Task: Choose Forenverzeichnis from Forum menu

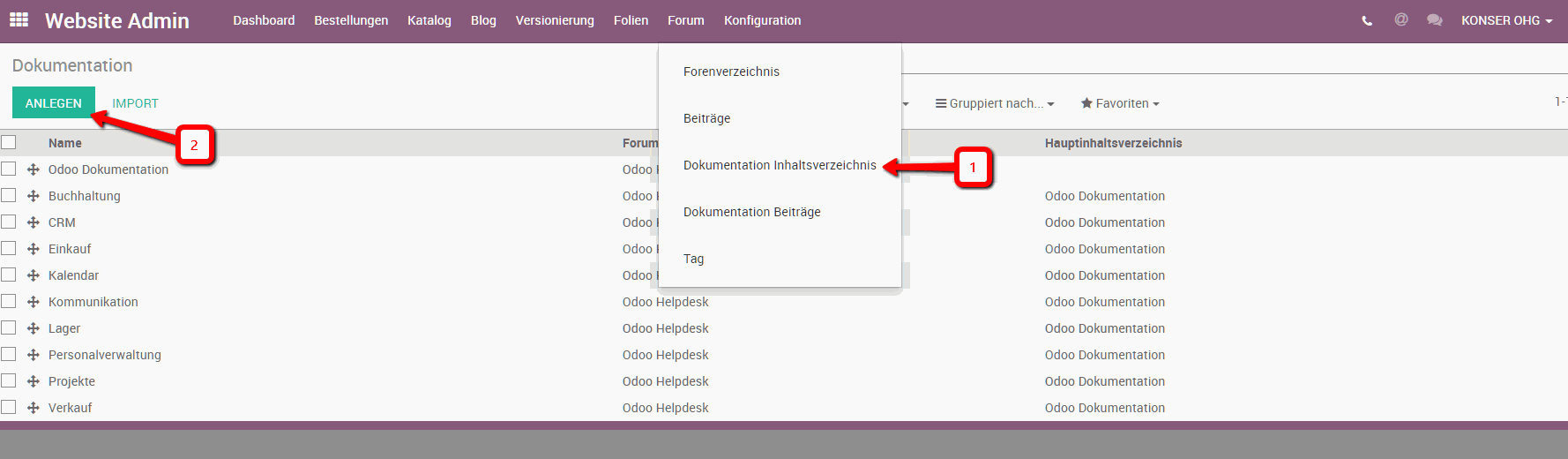Action: coord(731,71)
